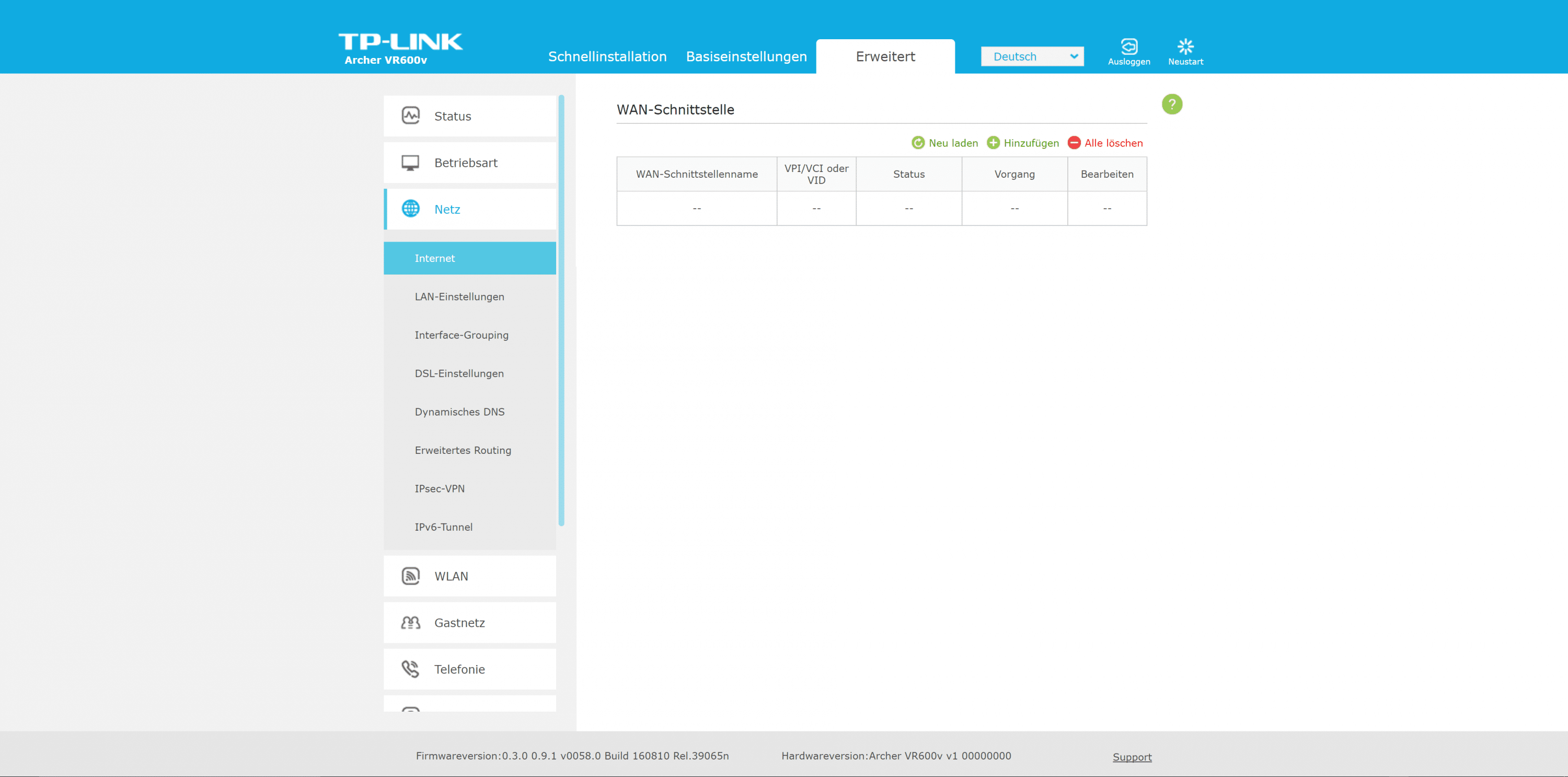This screenshot has height=777, width=1568.
Task: Select LAN-Einstellungen in the submenu
Action: click(459, 296)
